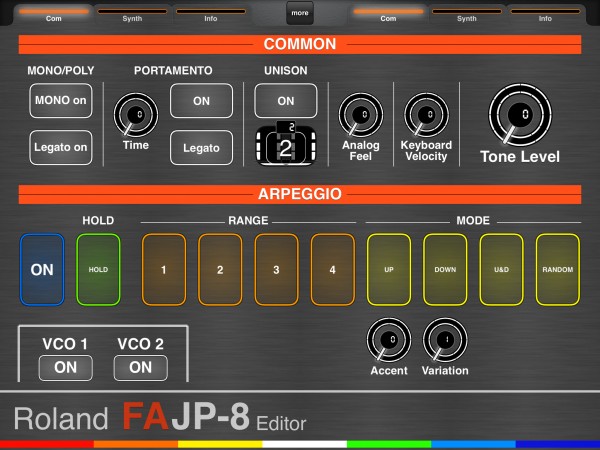
Task: Select the DOWN arpeggio mode pad
Action: 445,270
